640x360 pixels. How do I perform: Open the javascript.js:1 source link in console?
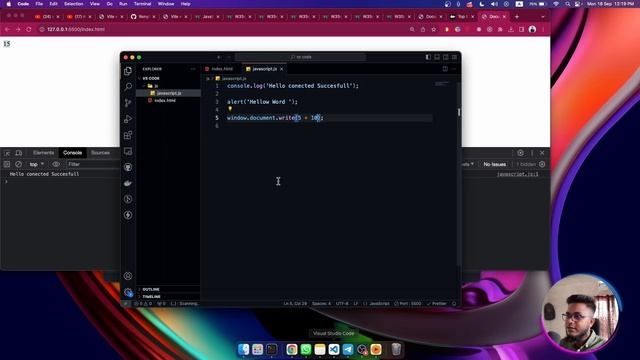tap(517, 174)
